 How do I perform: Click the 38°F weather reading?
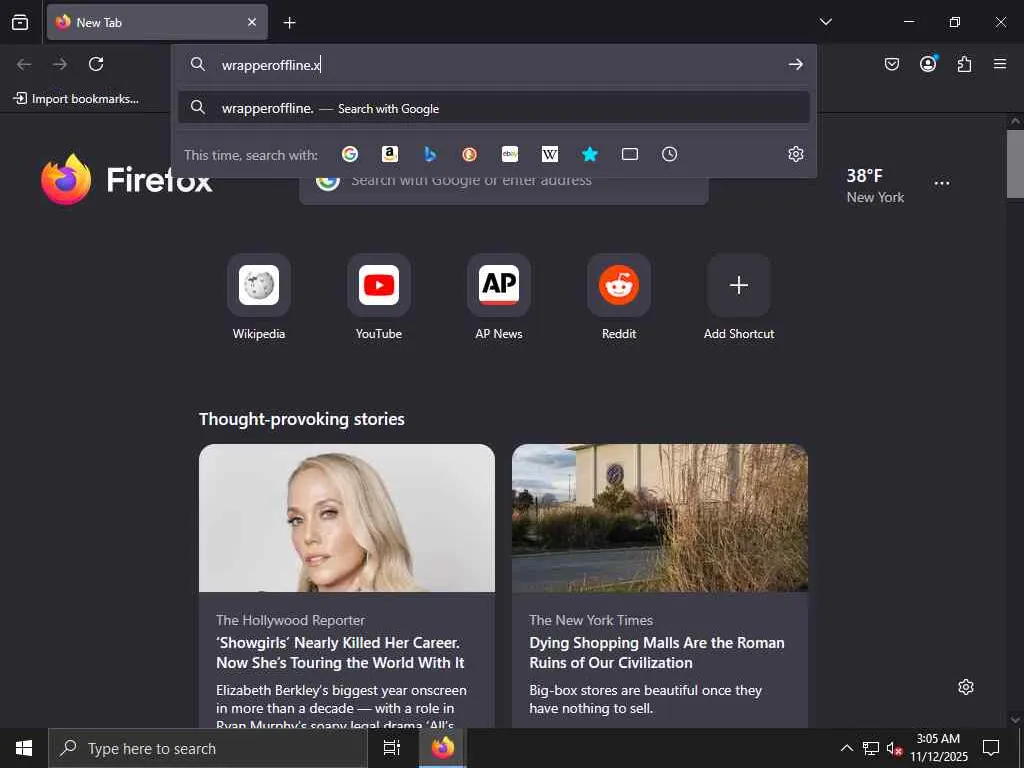(864, 176)
